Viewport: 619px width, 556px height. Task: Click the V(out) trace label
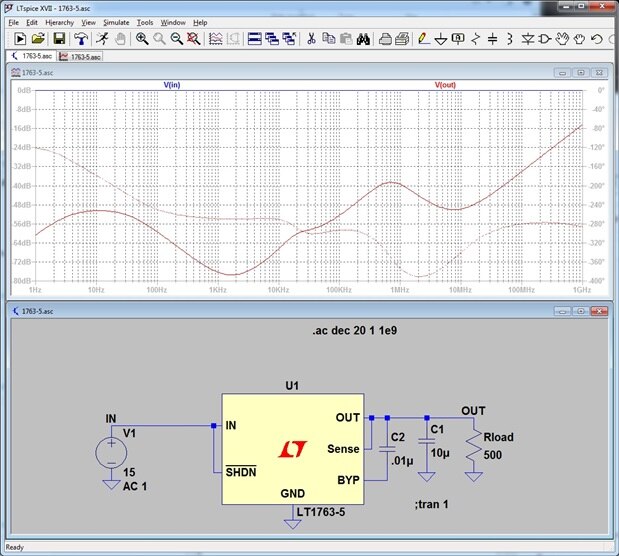[445, 85]
